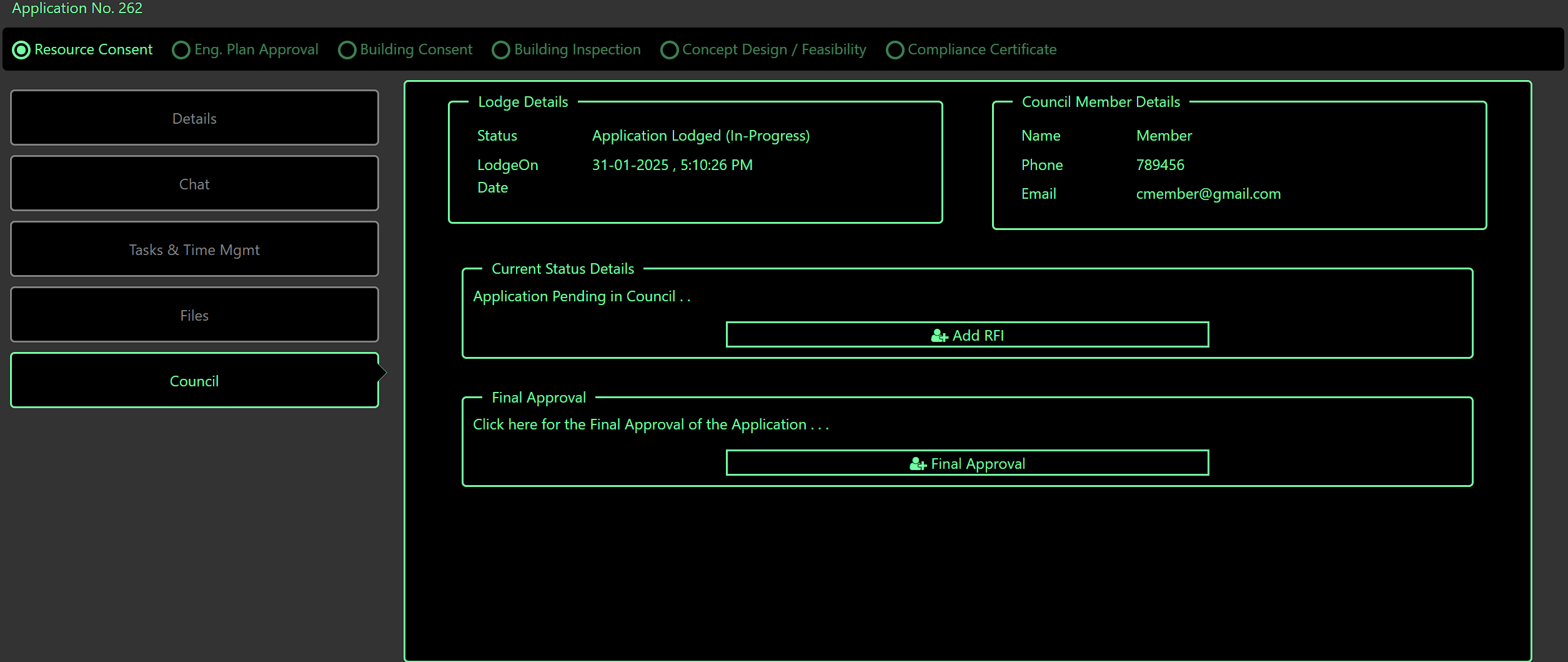Select the Building Consent radio button

click(347, 49)
